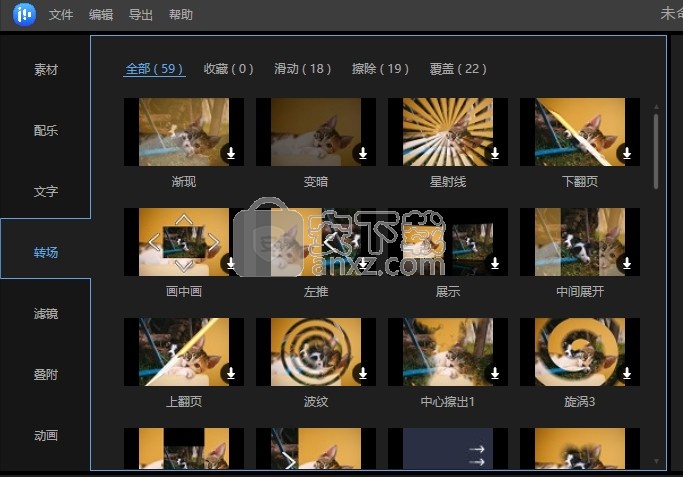Screen dimensions: 683x477
Task: Download the 上翻页 transition
Action: coord(231,373)
